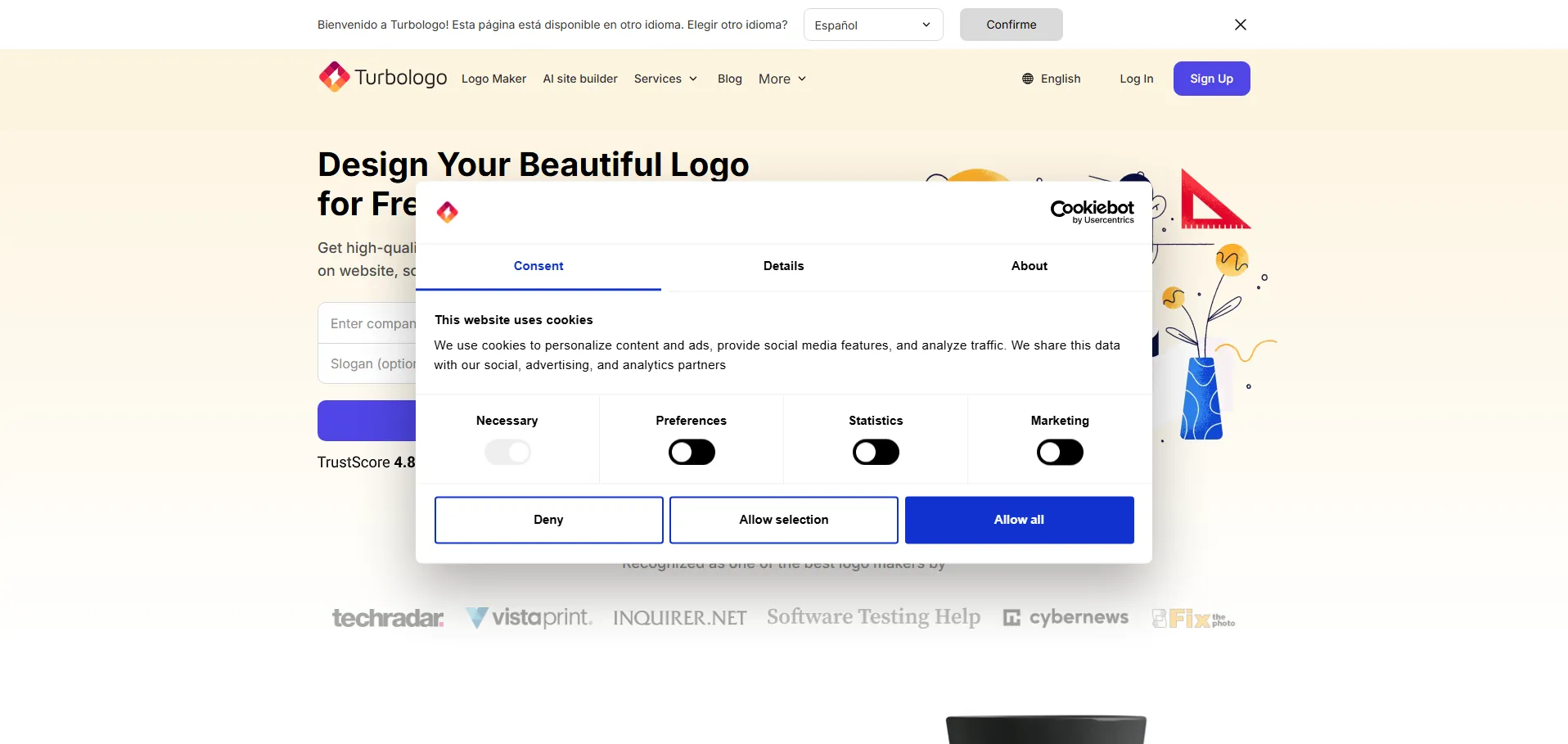Click the cybernews logo
This screenshot has height=744, width=1568.
[1066, 618]
